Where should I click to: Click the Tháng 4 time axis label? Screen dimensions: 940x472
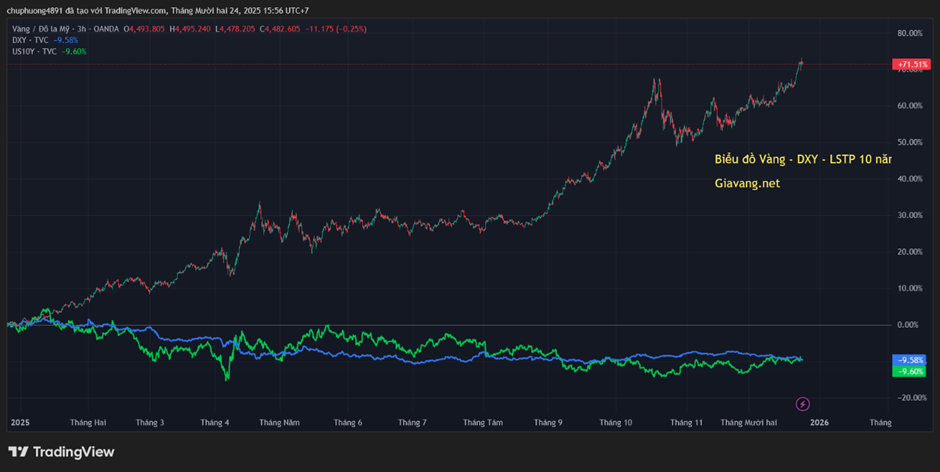(x=215, y=423)
